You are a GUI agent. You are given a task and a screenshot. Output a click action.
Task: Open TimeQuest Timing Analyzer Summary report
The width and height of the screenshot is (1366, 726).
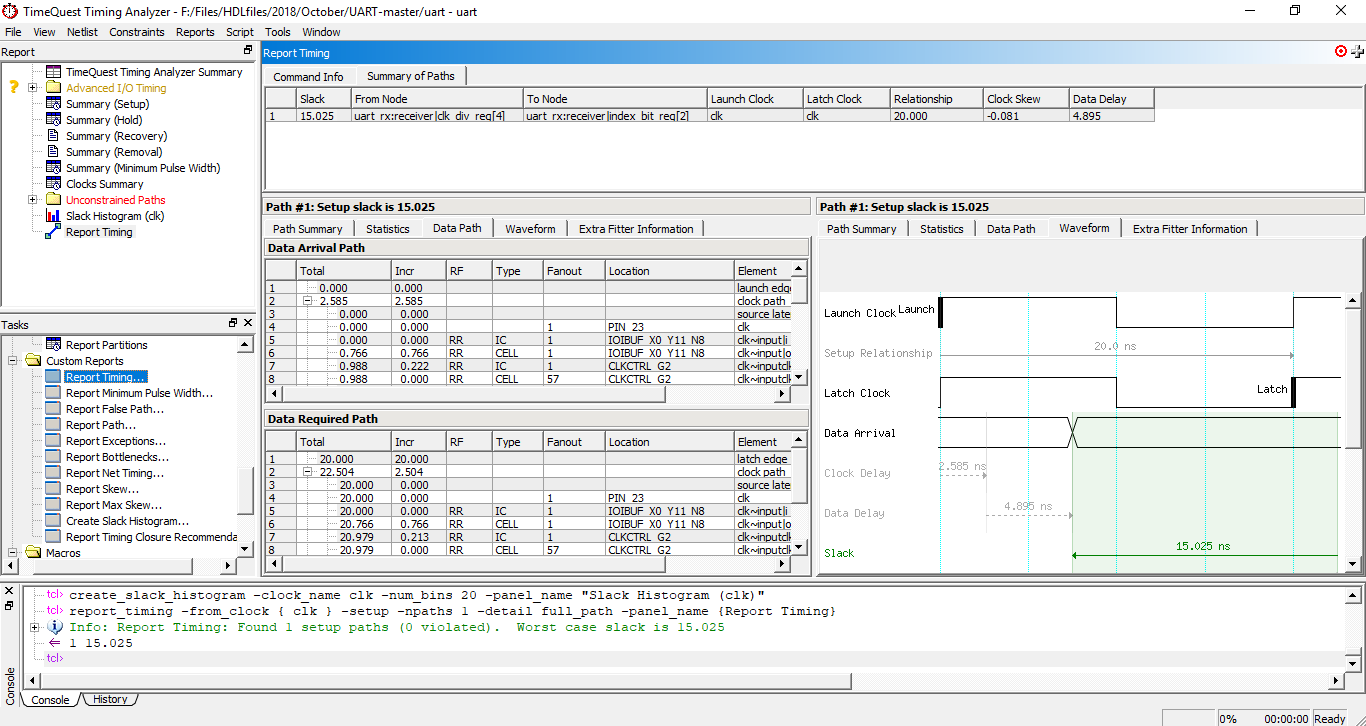pyautogui.click(x=154, y=72)
